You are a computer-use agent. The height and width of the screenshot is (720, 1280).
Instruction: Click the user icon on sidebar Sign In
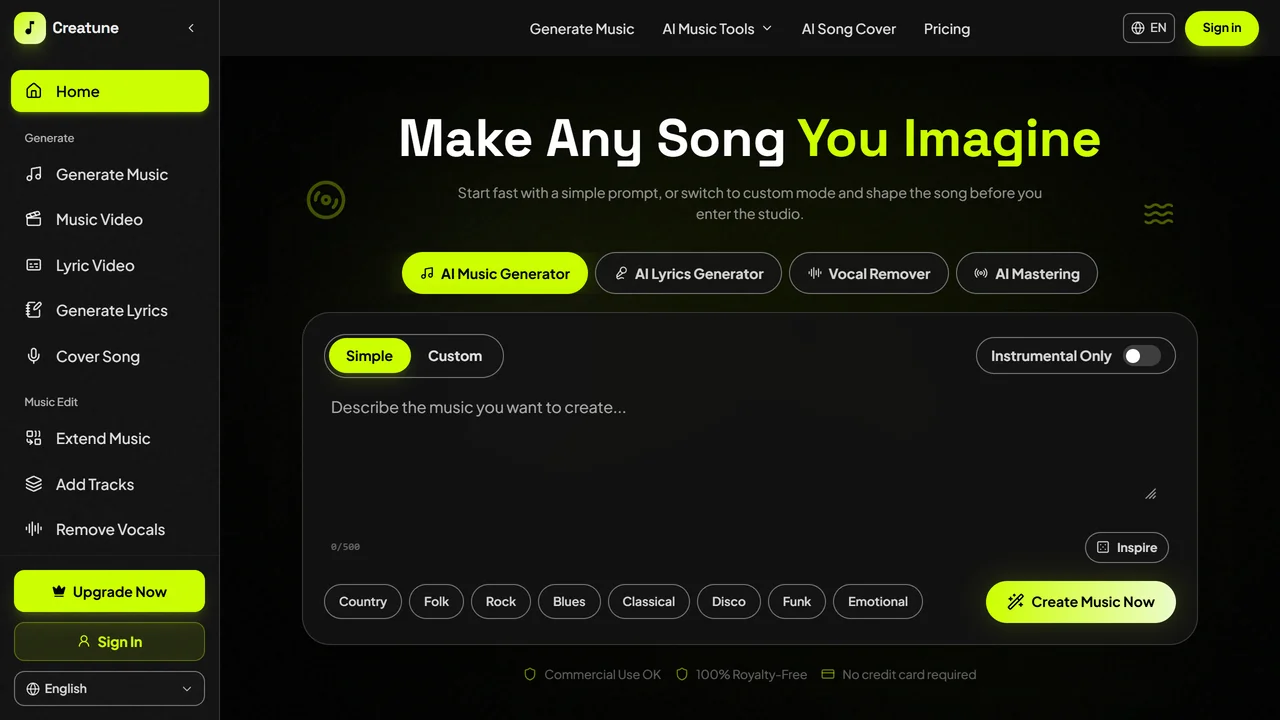coord(84,641)
